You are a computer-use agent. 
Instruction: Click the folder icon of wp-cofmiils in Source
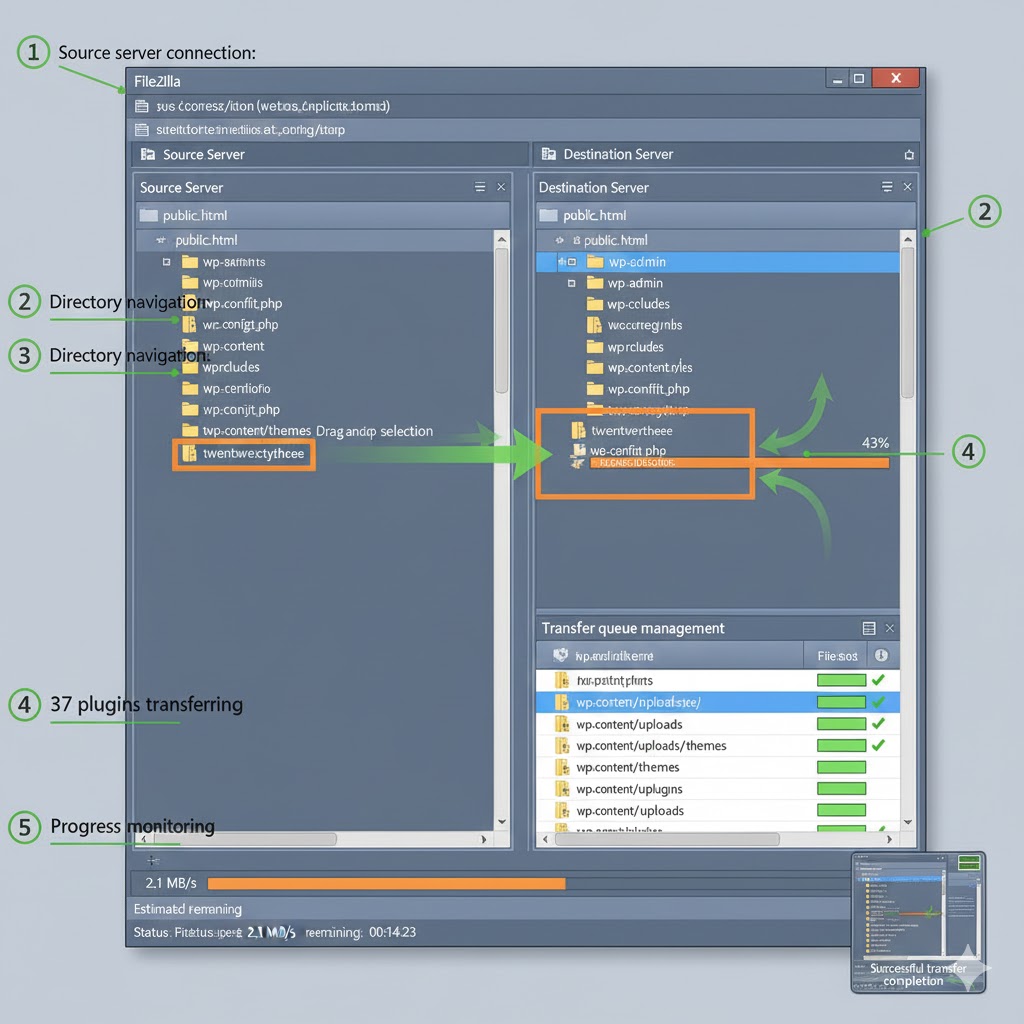point(190,283)
